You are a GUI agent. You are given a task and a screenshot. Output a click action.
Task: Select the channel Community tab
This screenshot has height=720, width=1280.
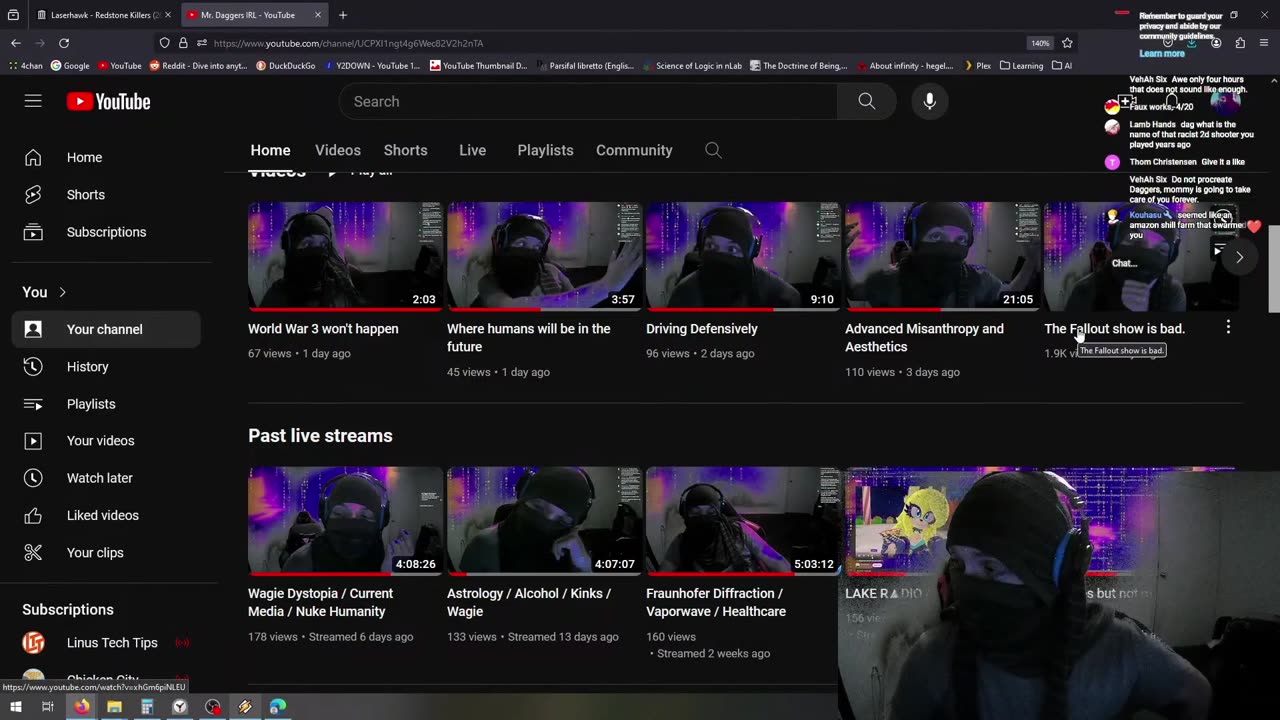[634, 150]
